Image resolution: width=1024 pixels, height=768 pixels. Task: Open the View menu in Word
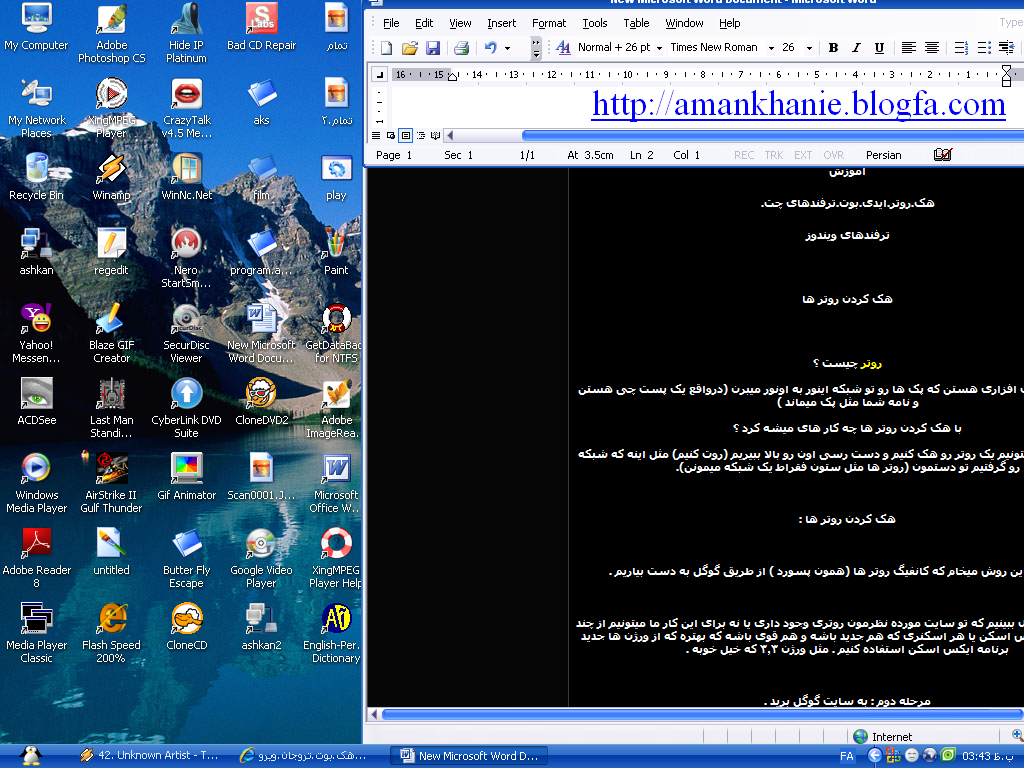460,24
